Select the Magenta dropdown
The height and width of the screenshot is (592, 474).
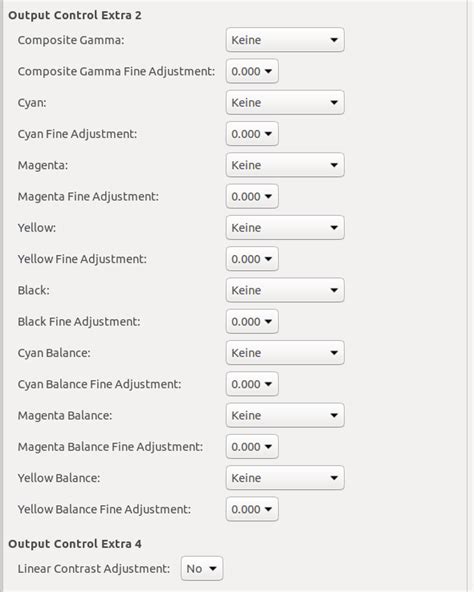tap(285, 165)
